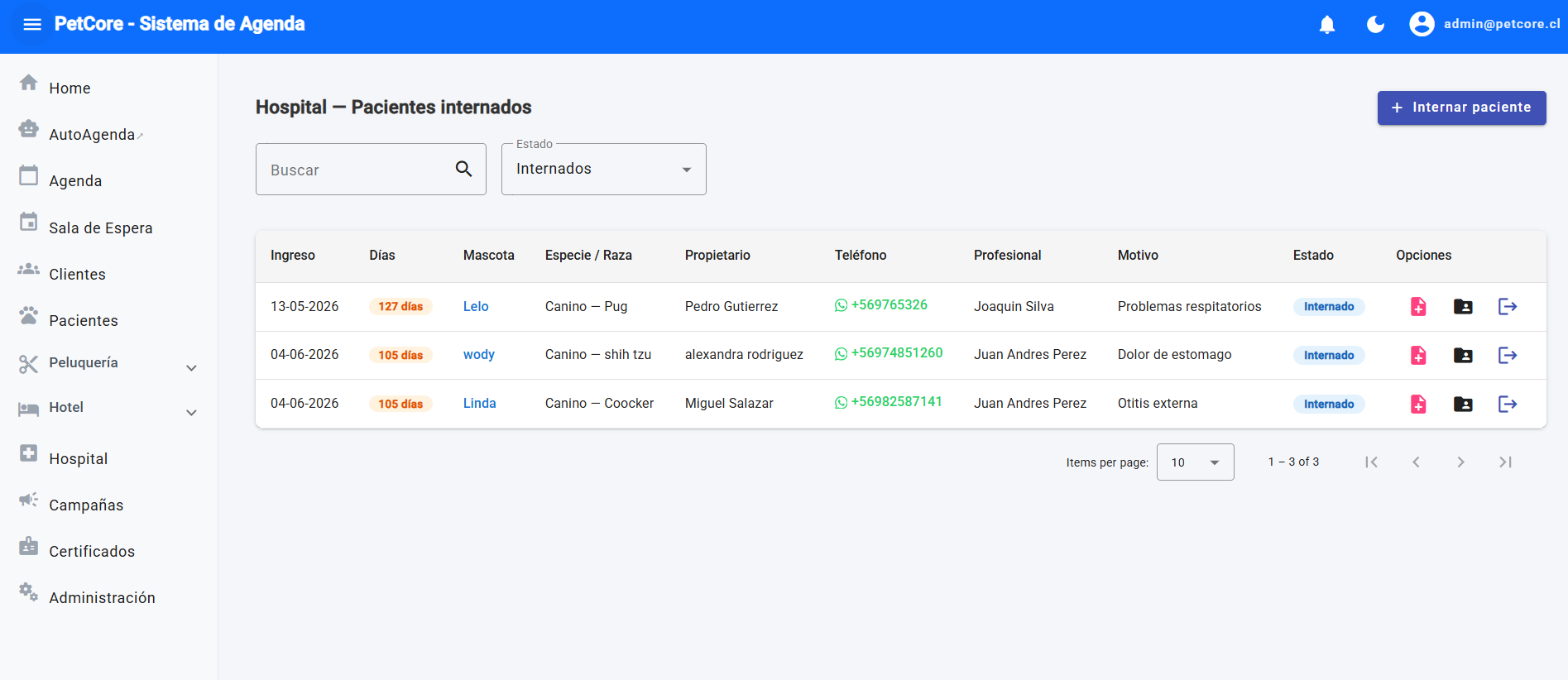This screenshot has height=680, width=1568.
Task: Discharge Linda with the exit icon
Action: pyautogui.click(x=1508, y=404)
